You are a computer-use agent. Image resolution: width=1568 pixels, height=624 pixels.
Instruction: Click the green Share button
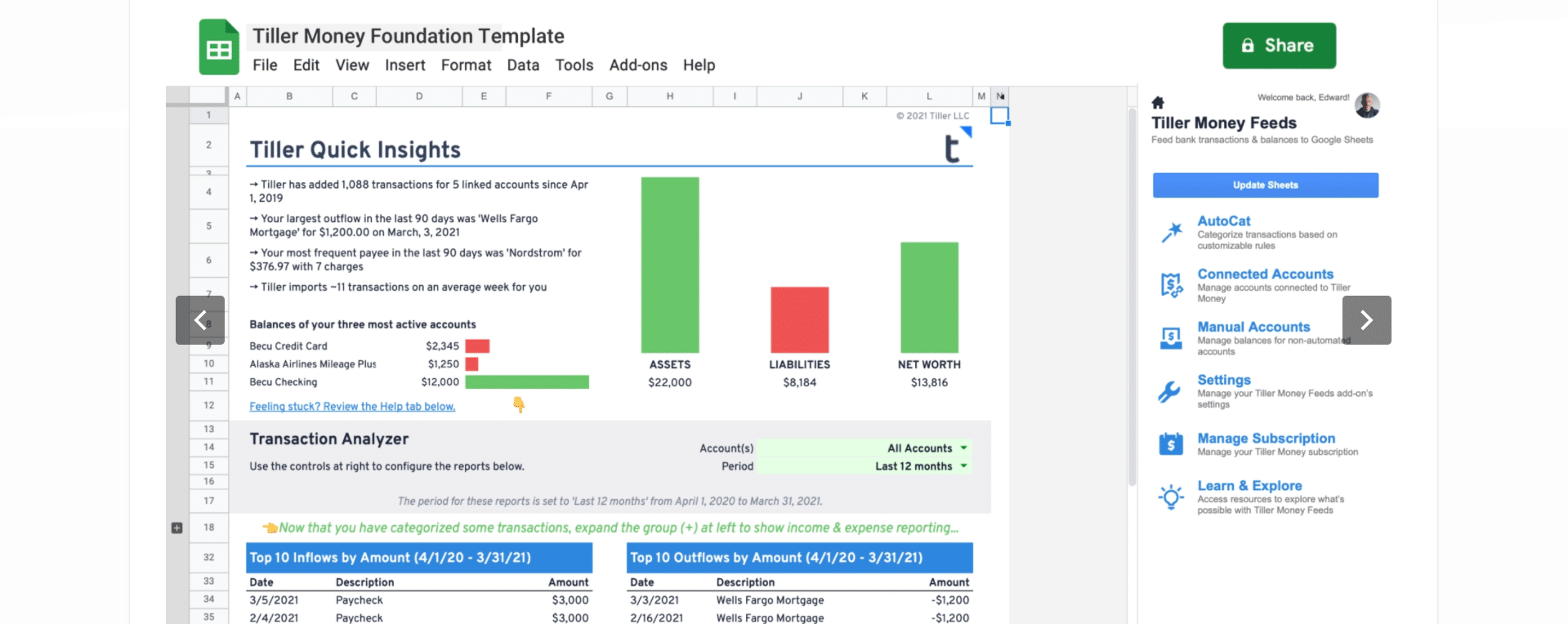[x=1279, y=46]
